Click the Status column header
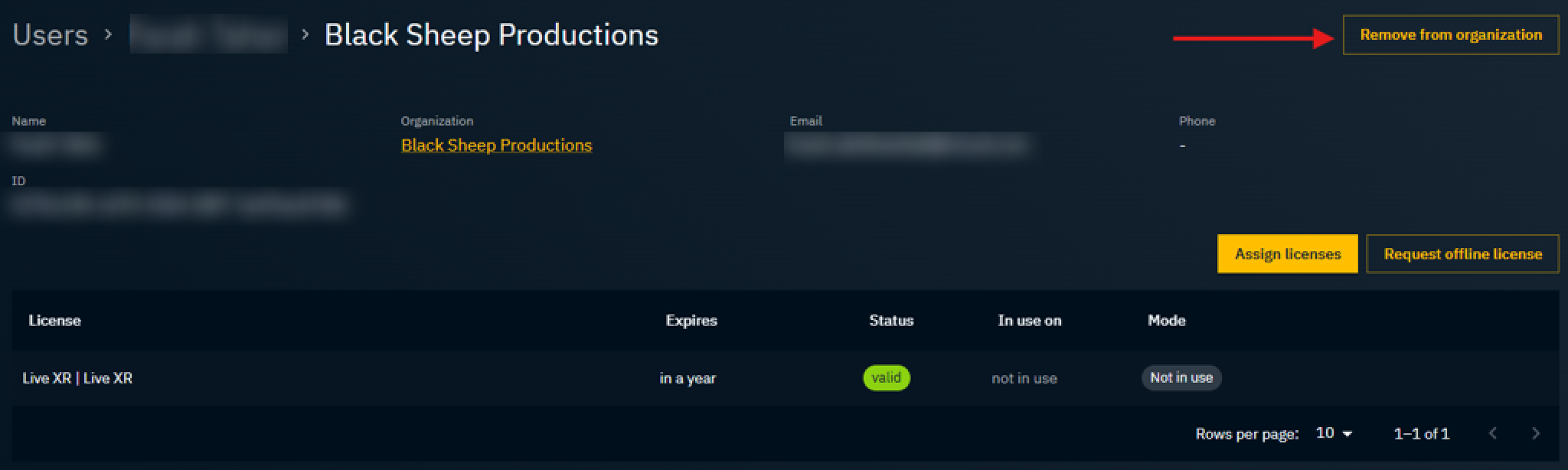The height and width of the screenshot is (470, 1568). pos(890,321)
